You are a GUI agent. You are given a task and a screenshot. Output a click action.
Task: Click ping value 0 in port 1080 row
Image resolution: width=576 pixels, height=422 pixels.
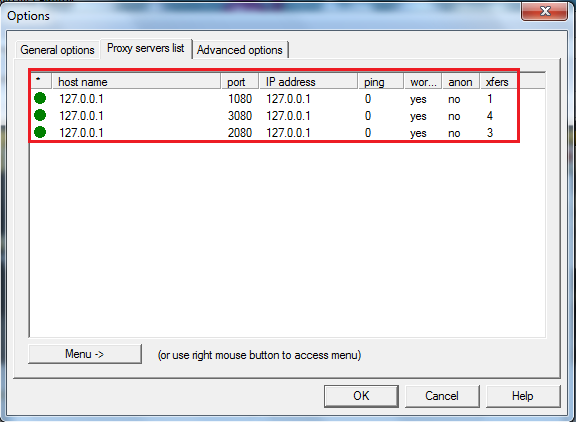click(x=368, y=99)
